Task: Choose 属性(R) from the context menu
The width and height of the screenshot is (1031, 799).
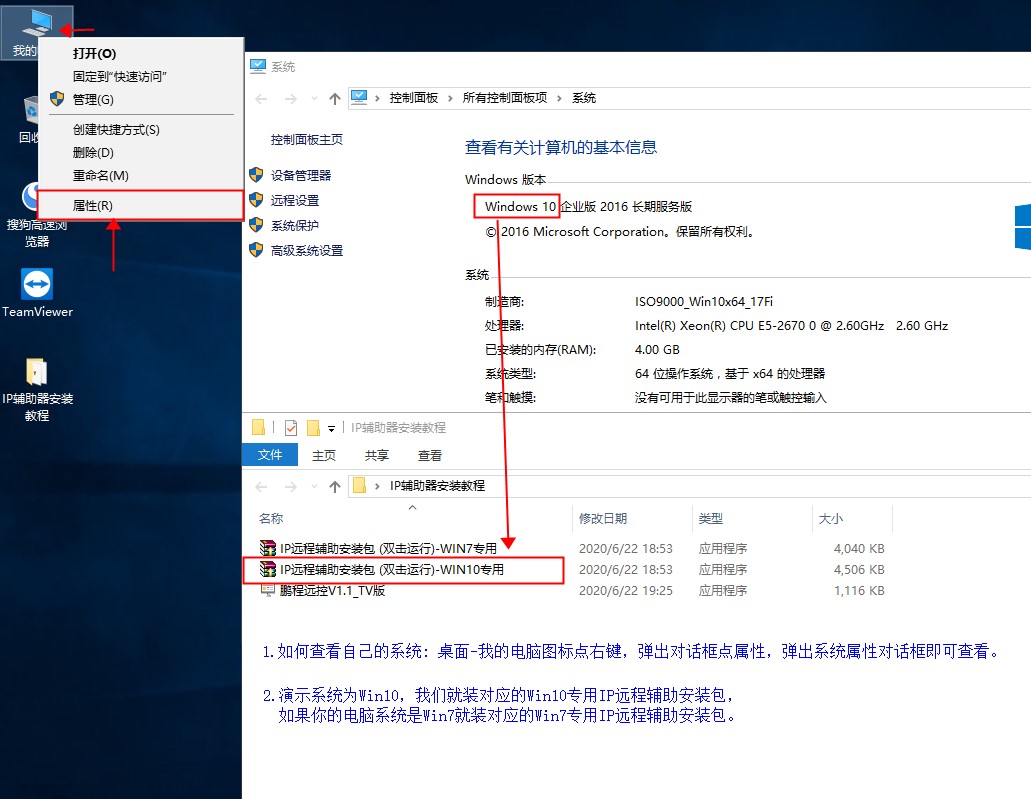Action: pyautogui.click(x=141, y=206)
